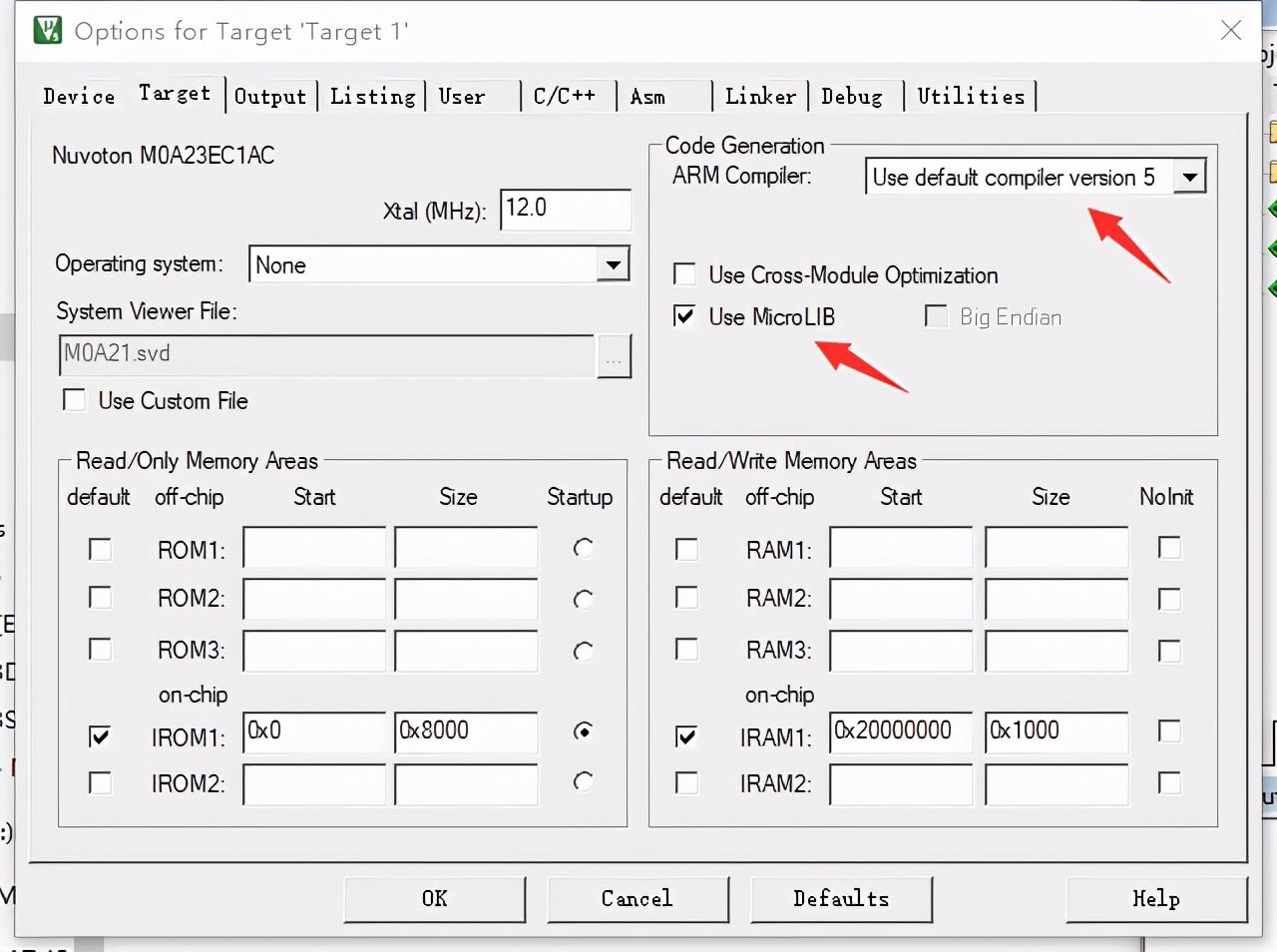Enable NoInit for RAM1

[x=1169, y=548]
